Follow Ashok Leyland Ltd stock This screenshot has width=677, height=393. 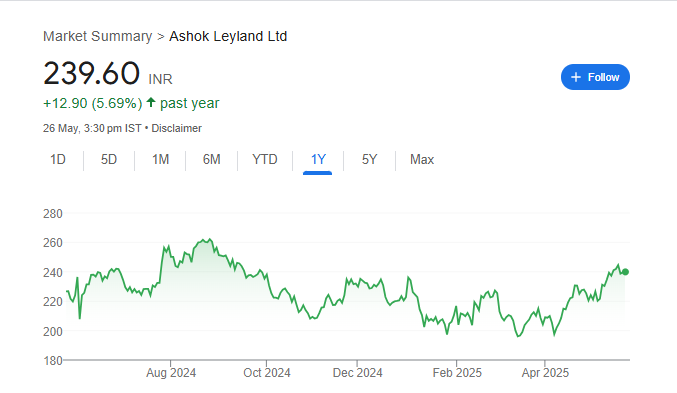(x=595, y=77)
